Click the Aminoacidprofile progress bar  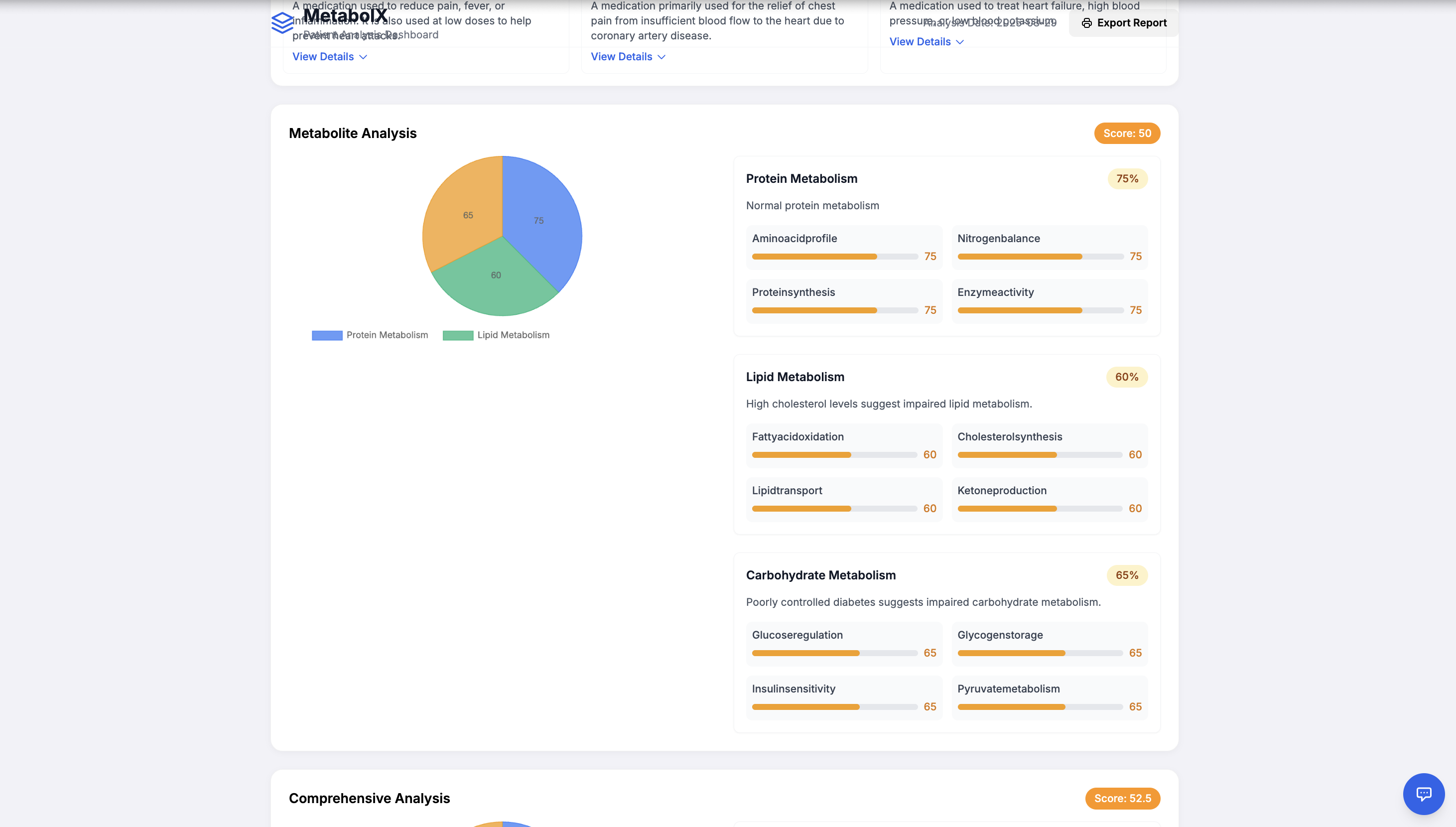click(834, 257)
